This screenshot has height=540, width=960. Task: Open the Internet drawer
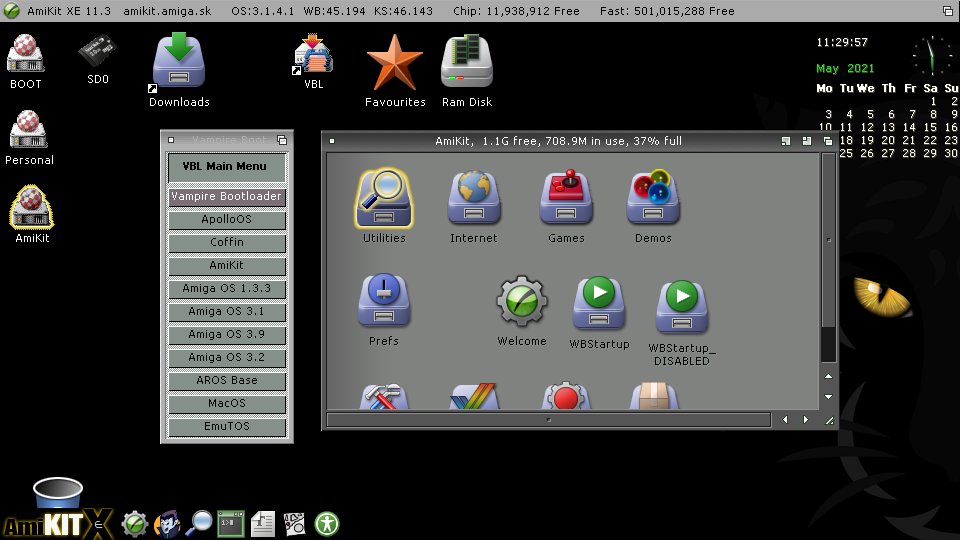pyautogui.click(x=474, y=198)
